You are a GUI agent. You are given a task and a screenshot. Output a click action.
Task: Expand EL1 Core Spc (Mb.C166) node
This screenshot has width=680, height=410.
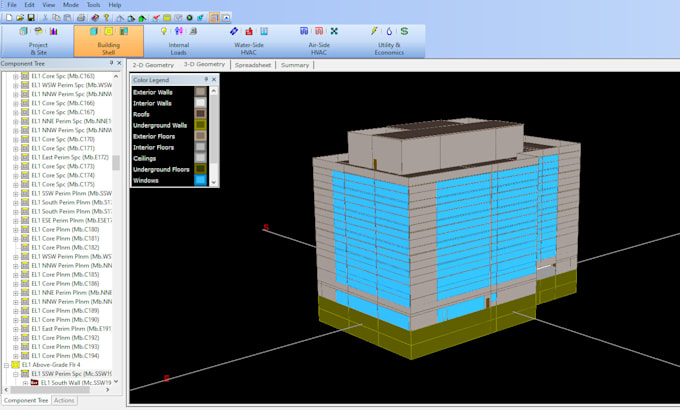[x=16, y=104]
